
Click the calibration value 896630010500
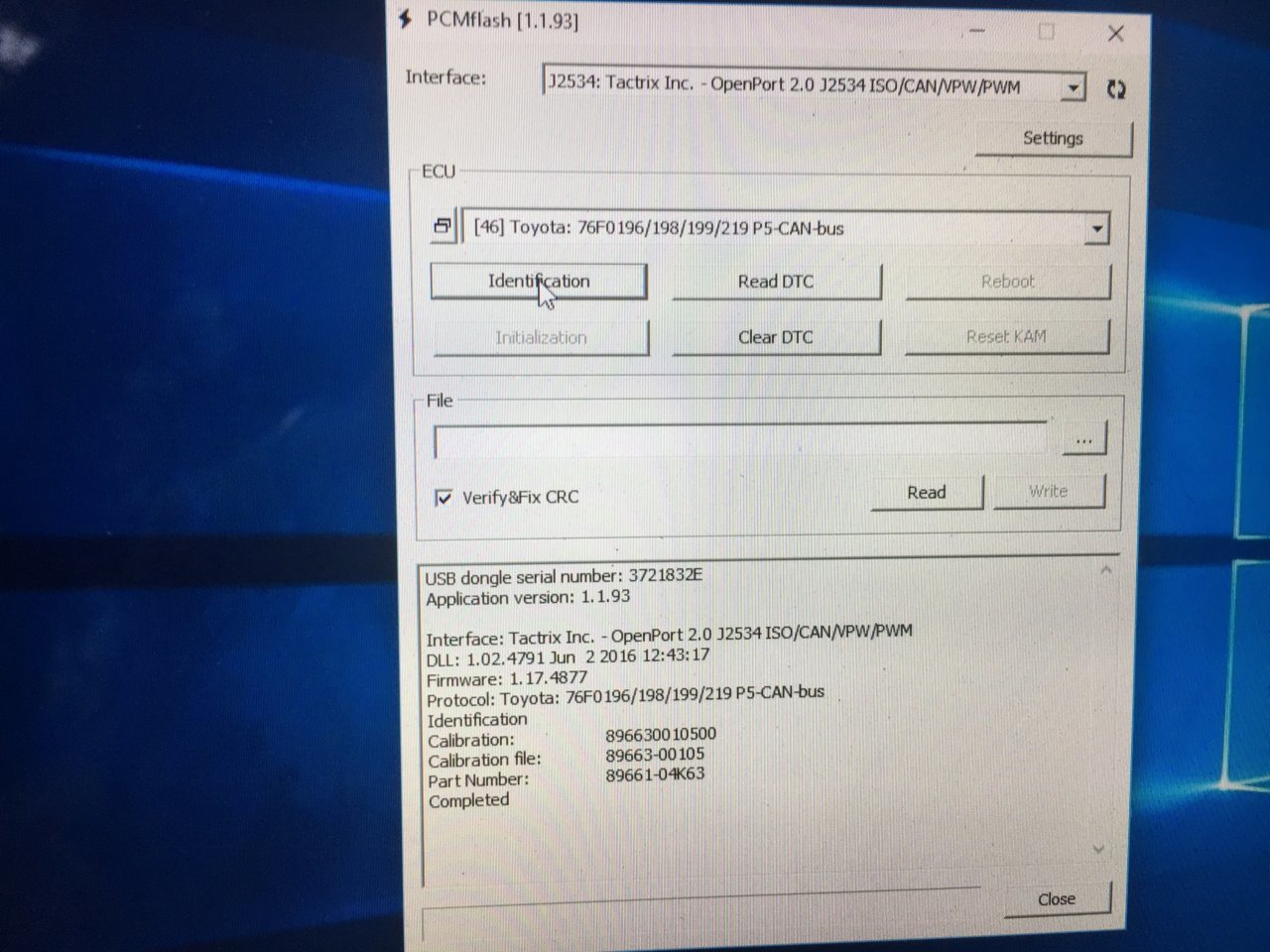tap(661, 735)
